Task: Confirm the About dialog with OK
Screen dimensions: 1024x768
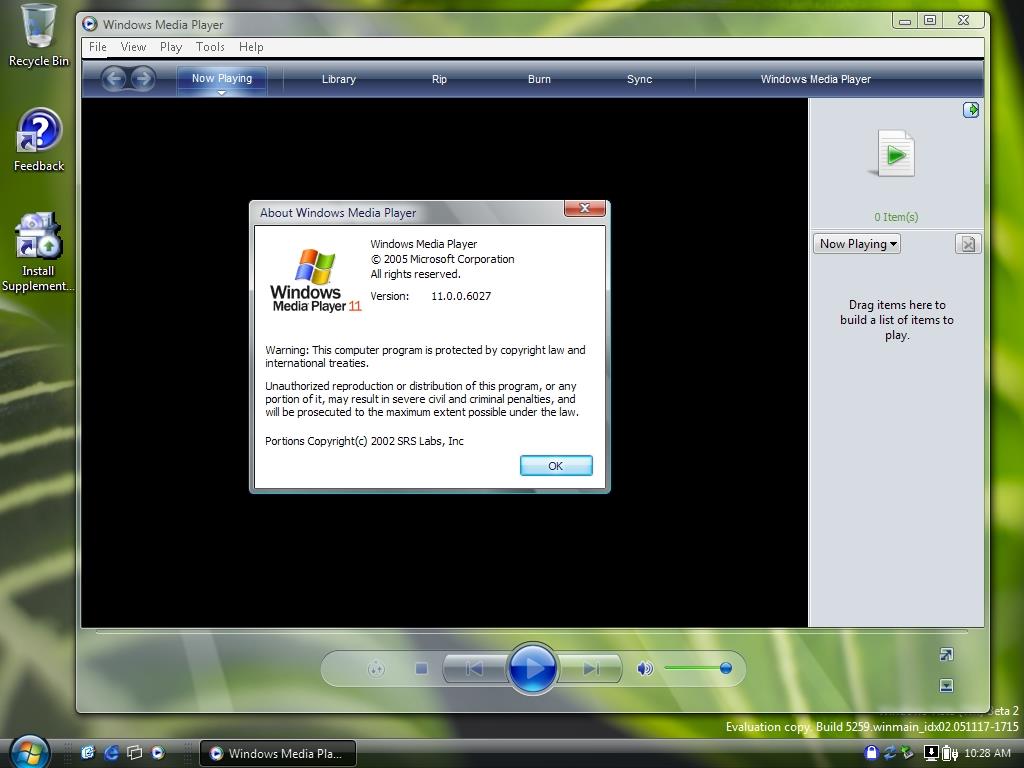Action: tap(556, 466)
